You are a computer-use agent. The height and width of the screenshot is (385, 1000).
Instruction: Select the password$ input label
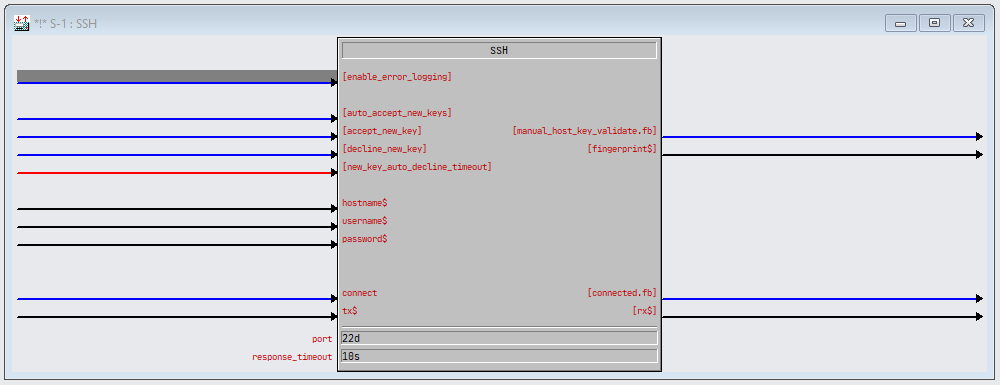pyautogui.click(x=365, y=238)
